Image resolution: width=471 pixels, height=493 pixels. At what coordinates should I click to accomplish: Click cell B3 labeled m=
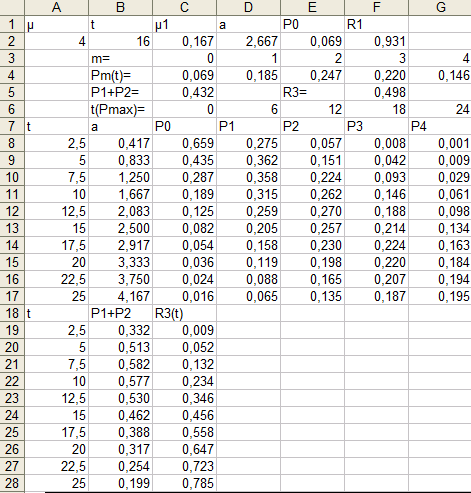point(120,58)
